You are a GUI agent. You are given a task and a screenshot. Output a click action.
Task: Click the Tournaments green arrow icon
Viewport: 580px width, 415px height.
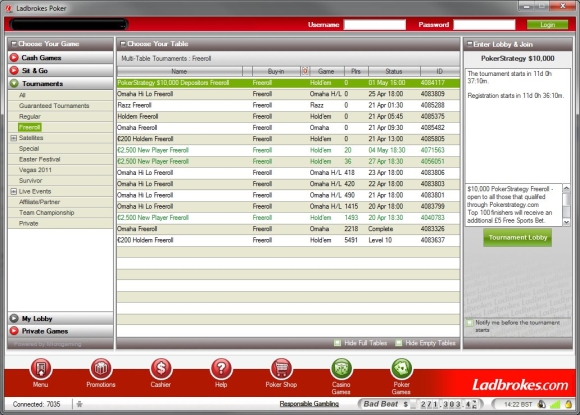coord(14,83)
